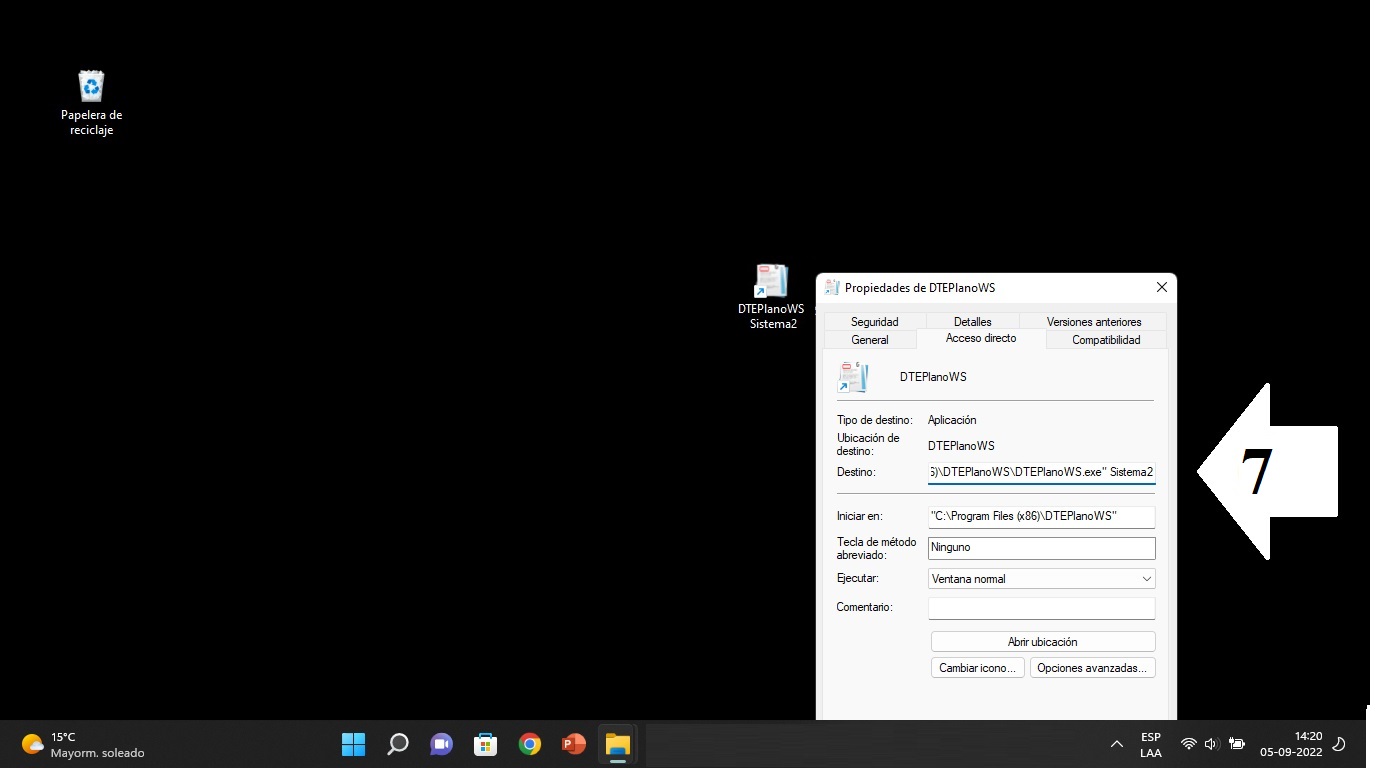Open Microsoft Store from the taskbar
1378x774 pixels.
coord(485,744)
